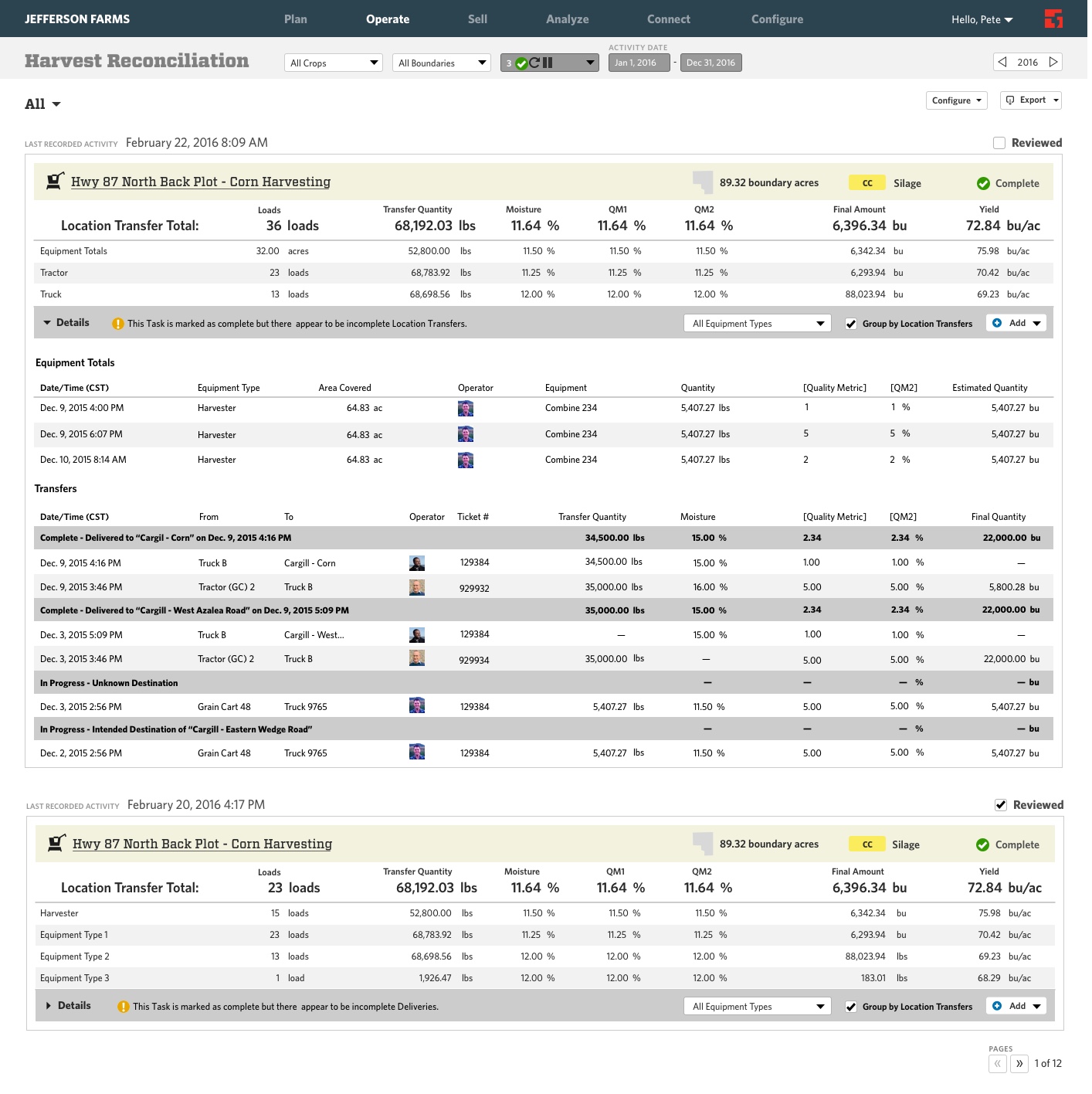
Task: Toggle Group by Location Transfers in first task
Action: [x=851, y=324]
